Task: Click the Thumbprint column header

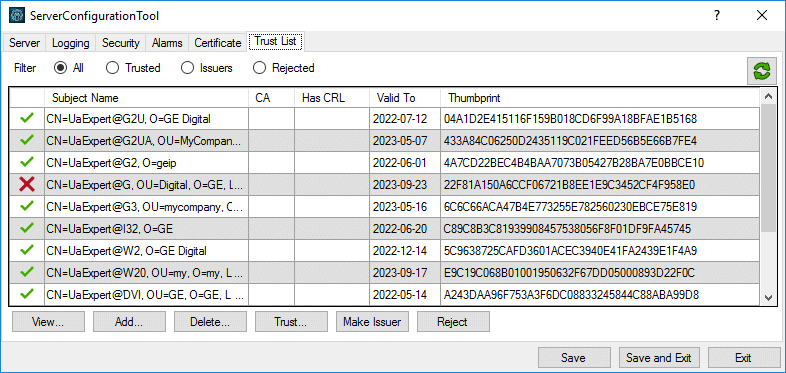Action: tap(600, 98)
